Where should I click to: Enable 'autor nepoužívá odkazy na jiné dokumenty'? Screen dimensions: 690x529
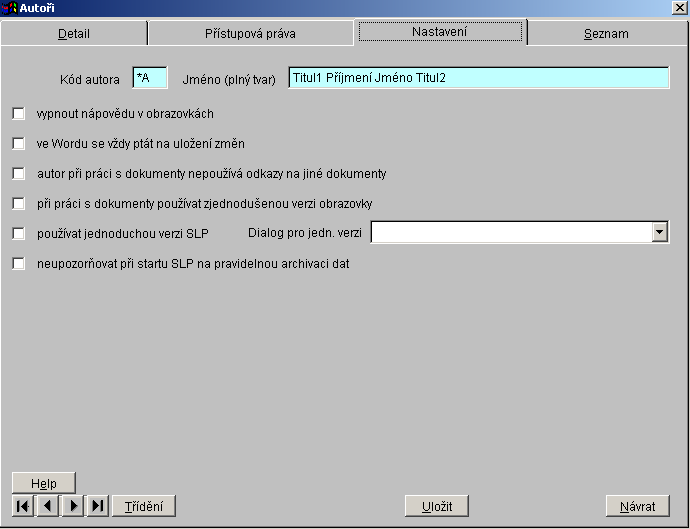click(19, 174)
